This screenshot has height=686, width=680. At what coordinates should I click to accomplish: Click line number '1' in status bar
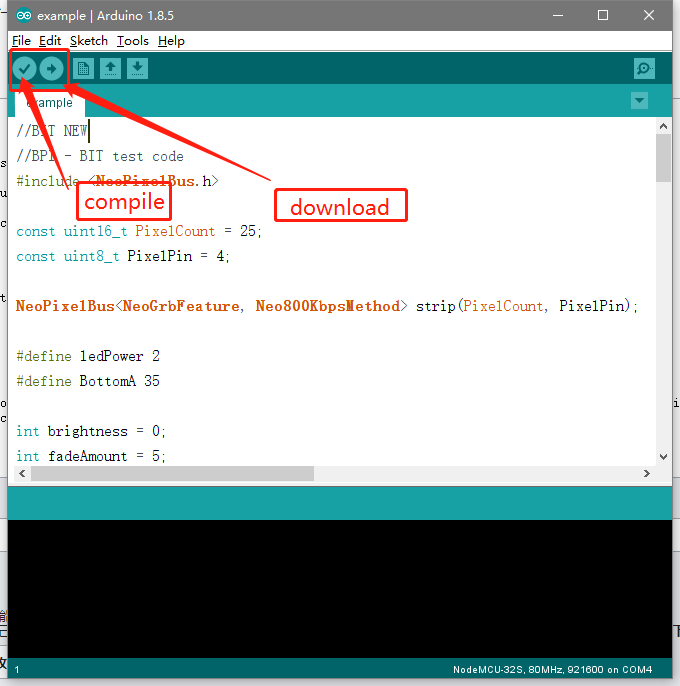[17, 670]
